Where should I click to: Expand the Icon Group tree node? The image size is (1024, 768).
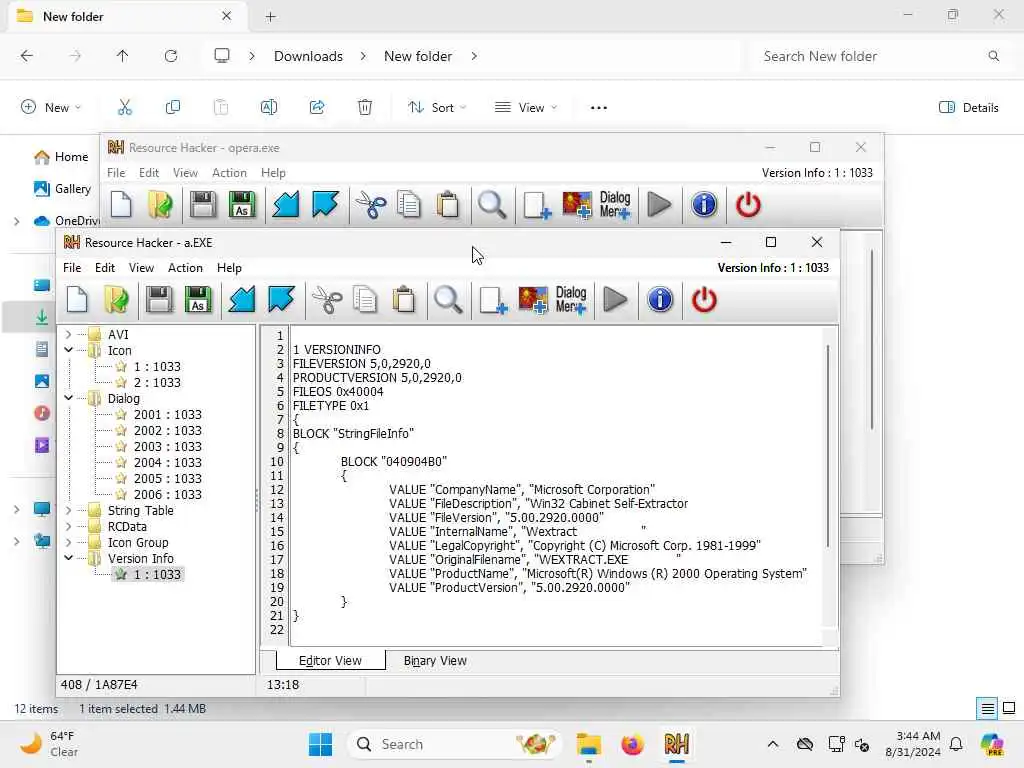pyautogui.click(x=68, y=543)
